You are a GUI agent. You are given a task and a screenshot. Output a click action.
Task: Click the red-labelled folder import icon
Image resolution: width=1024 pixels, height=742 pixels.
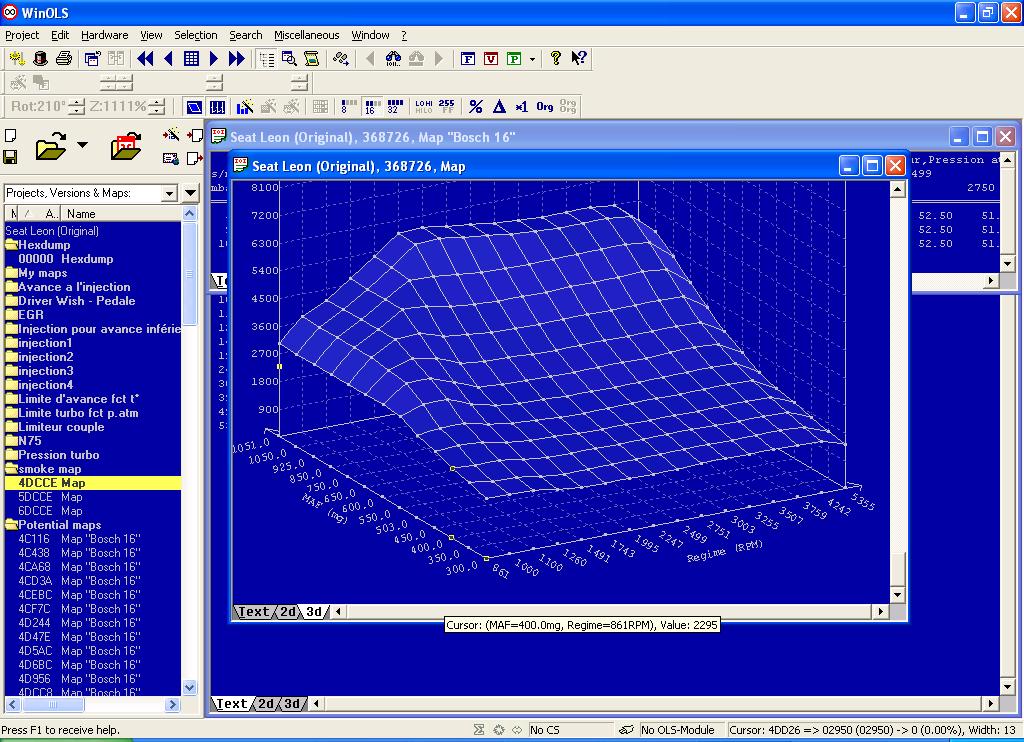pyautogui.click(x=126, y=146)
